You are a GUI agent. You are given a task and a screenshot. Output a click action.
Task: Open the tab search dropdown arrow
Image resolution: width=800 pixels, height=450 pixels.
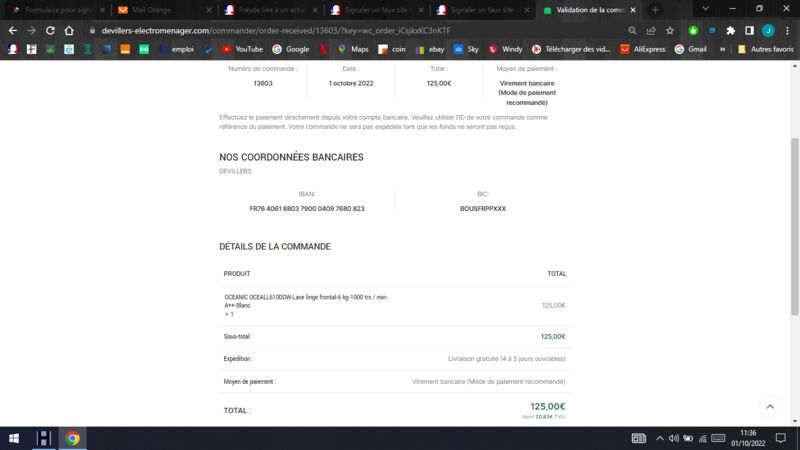point(706,9)
